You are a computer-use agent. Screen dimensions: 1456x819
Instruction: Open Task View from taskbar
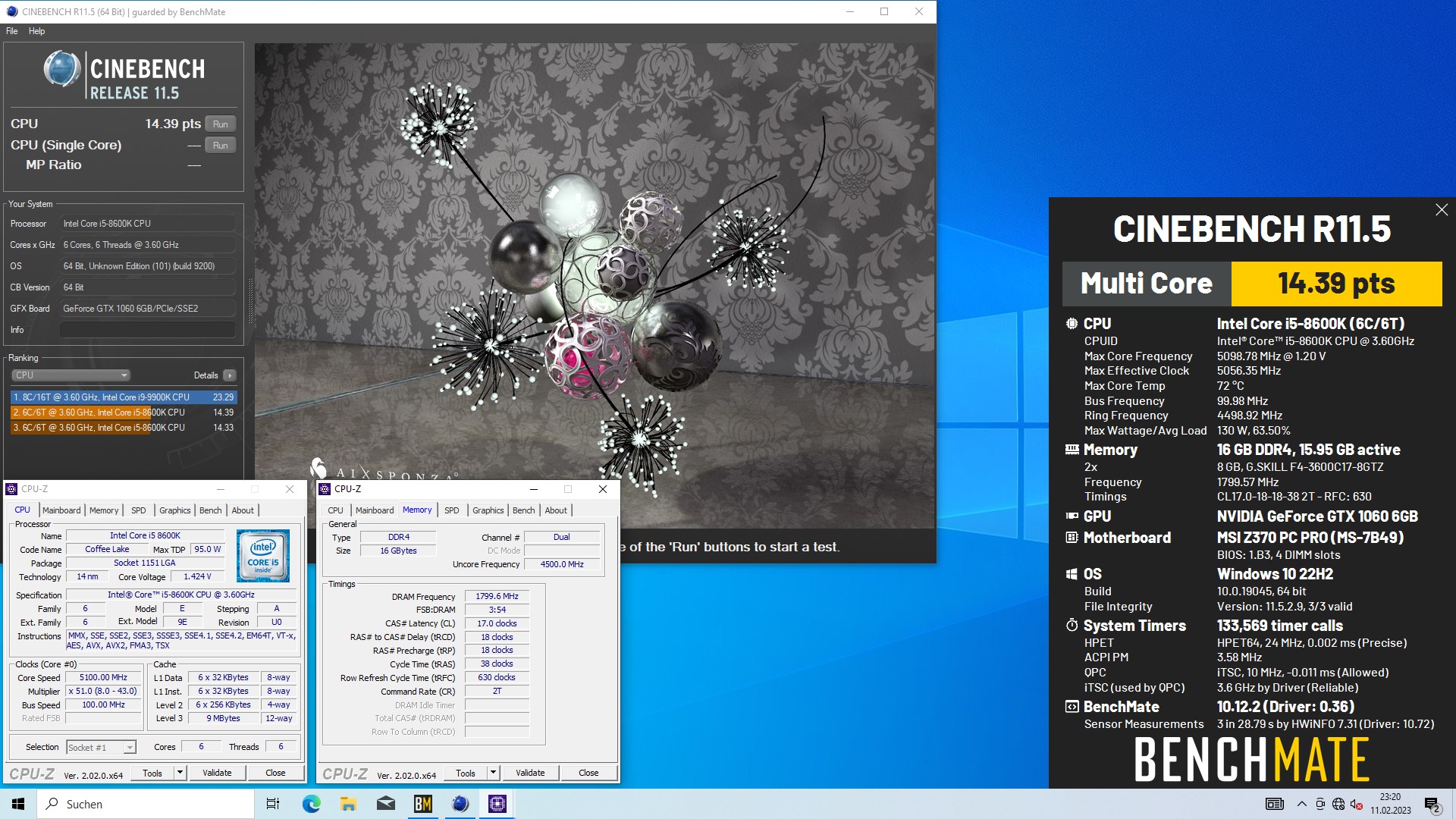273,804
